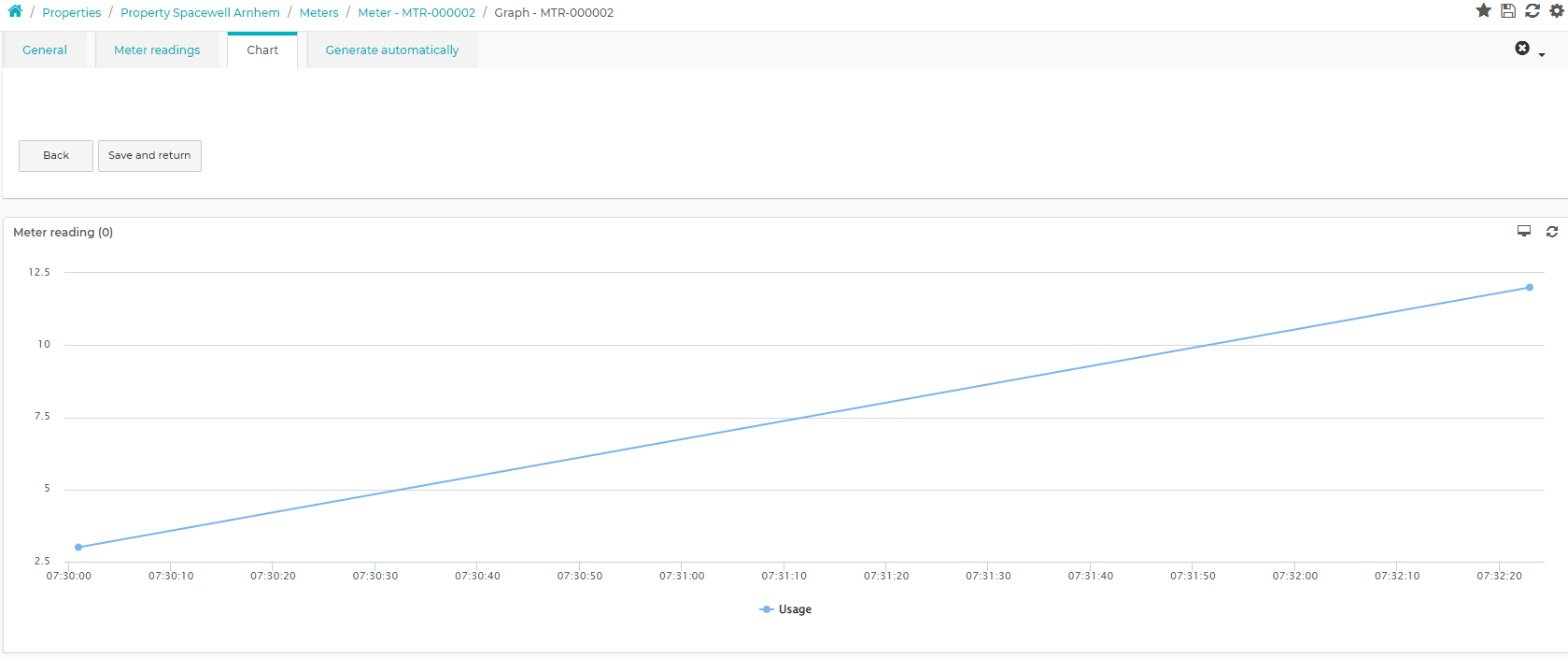This screenshot has height=657, width=1568.
Task: Open Meter - MTR-000002 breadcrumb link
Action: point(417,12)
